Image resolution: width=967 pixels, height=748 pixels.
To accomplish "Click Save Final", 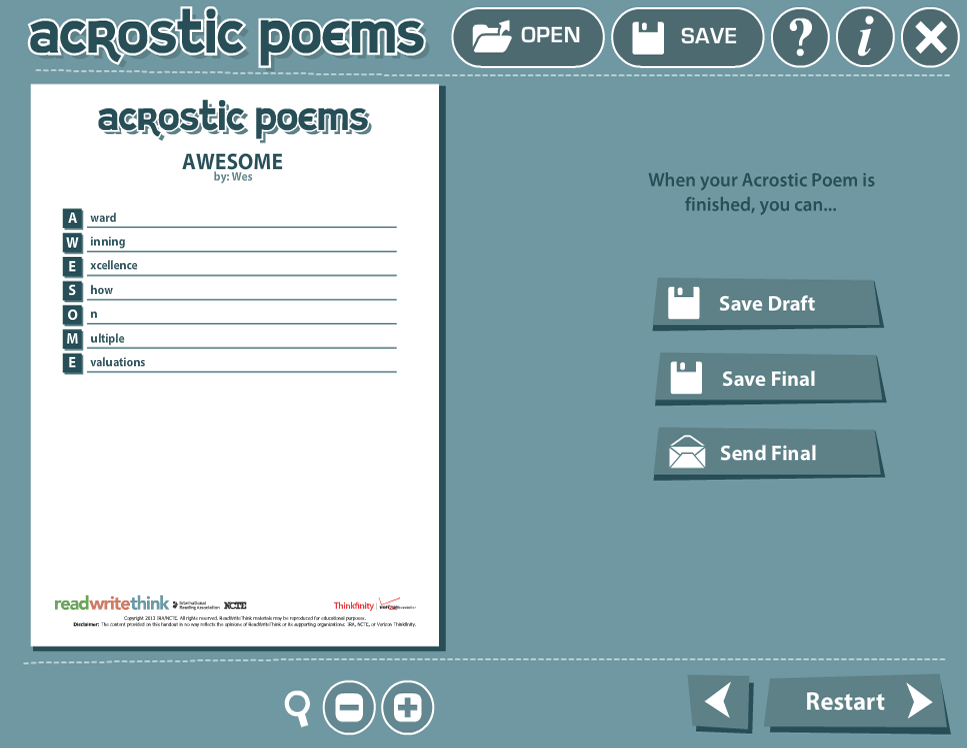I will [x=769, y=379].
